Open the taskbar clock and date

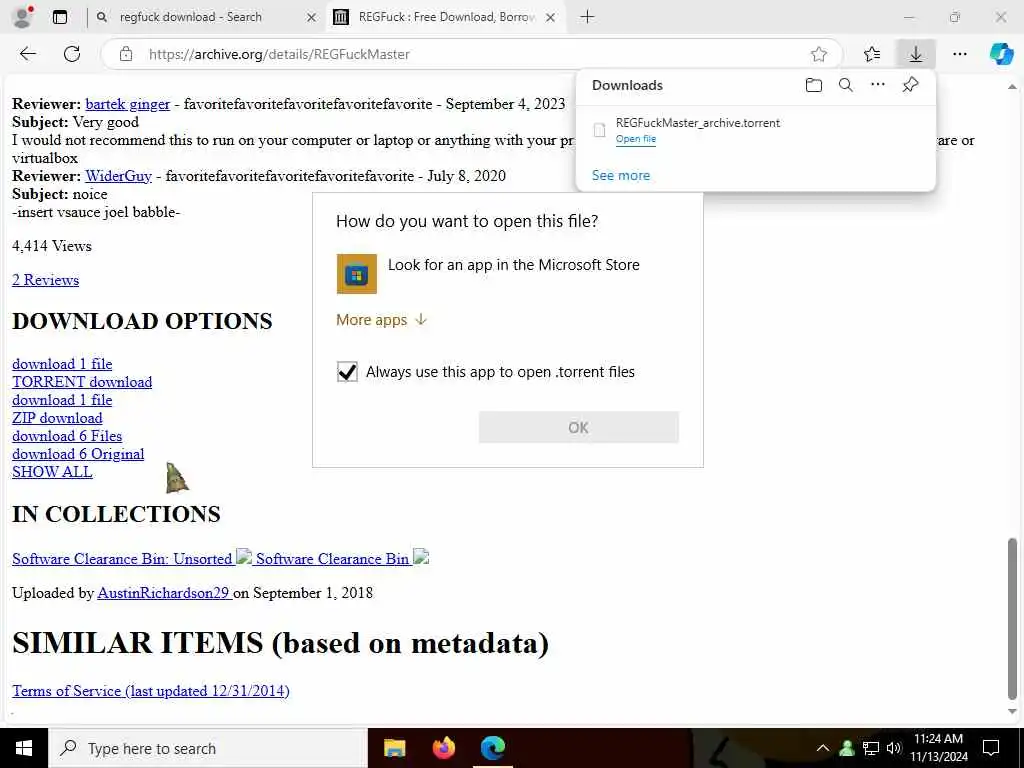click(x=938, y=748)
